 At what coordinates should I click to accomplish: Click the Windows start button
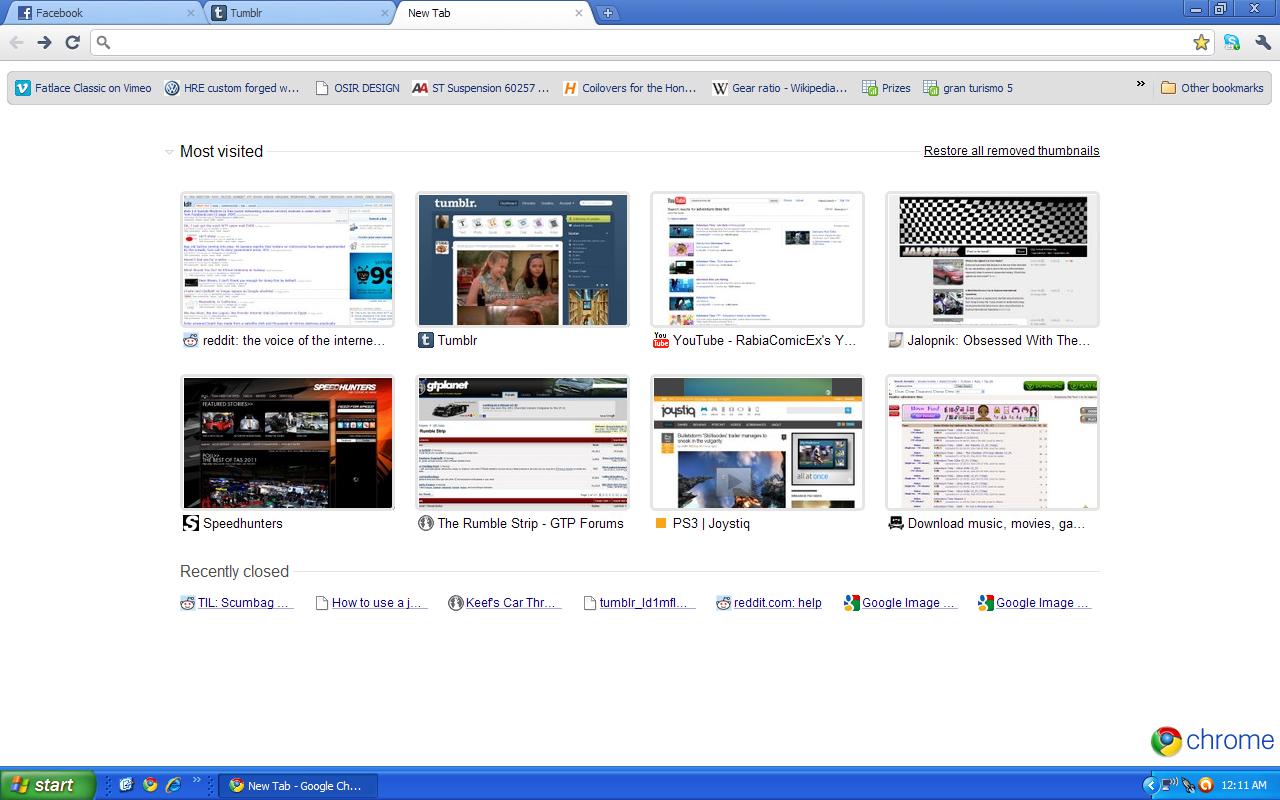coord(47,785)
